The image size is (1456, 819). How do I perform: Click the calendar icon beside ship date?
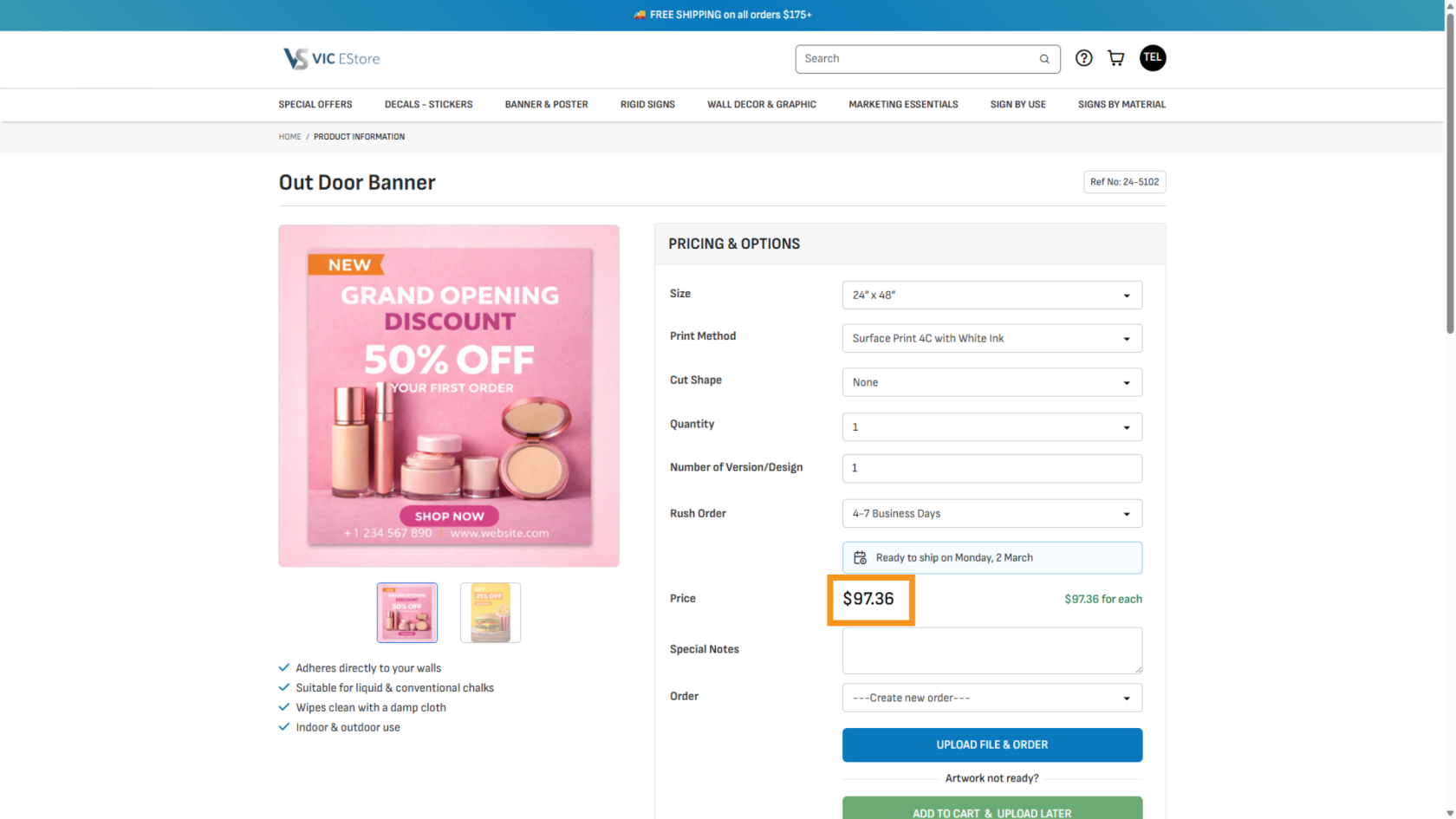pos(860,558)
